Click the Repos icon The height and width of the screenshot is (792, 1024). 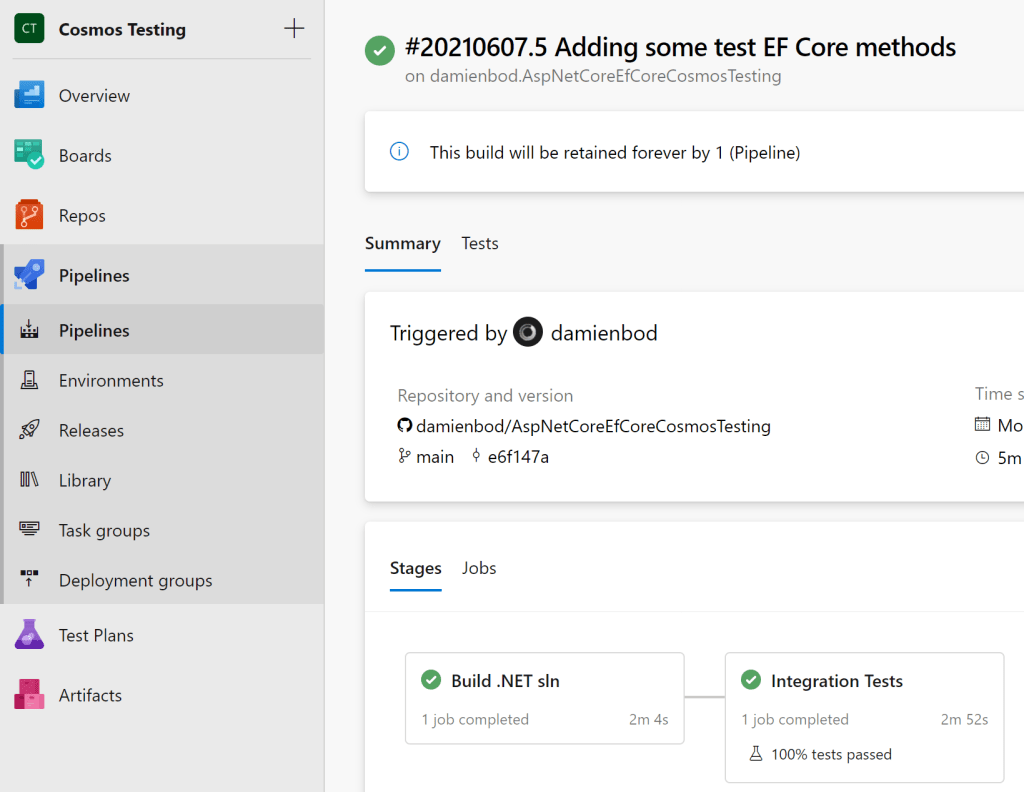tap(29, 215)
